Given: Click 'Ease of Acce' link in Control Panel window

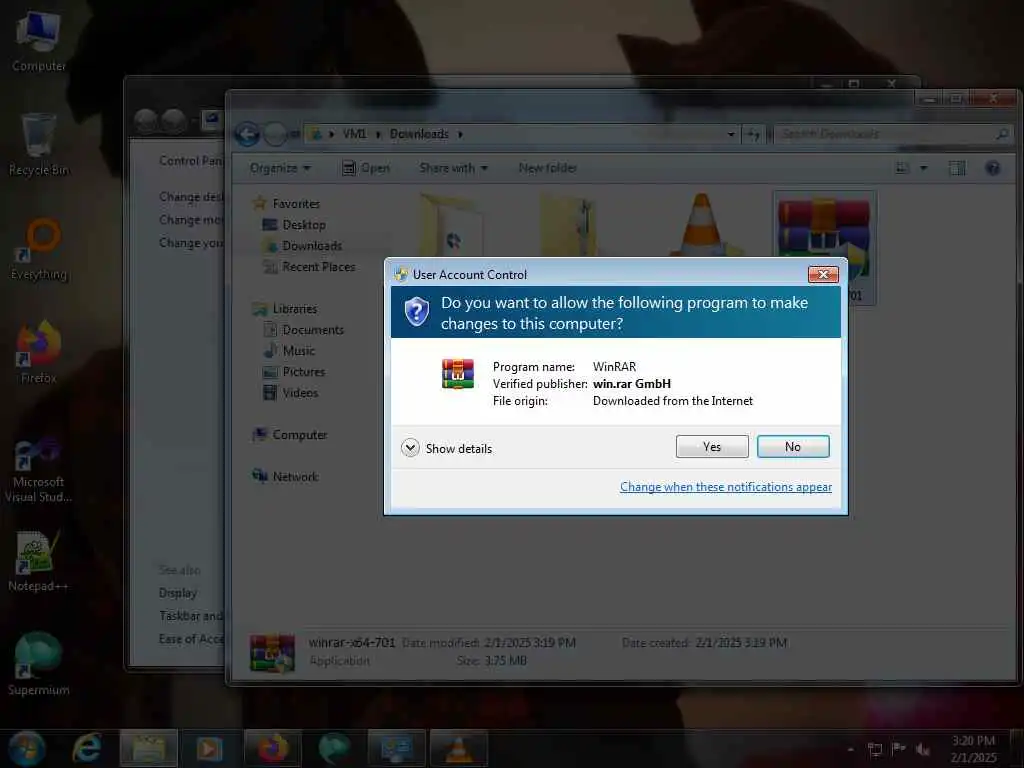Looking at the screenshot, I should point(191,639).
